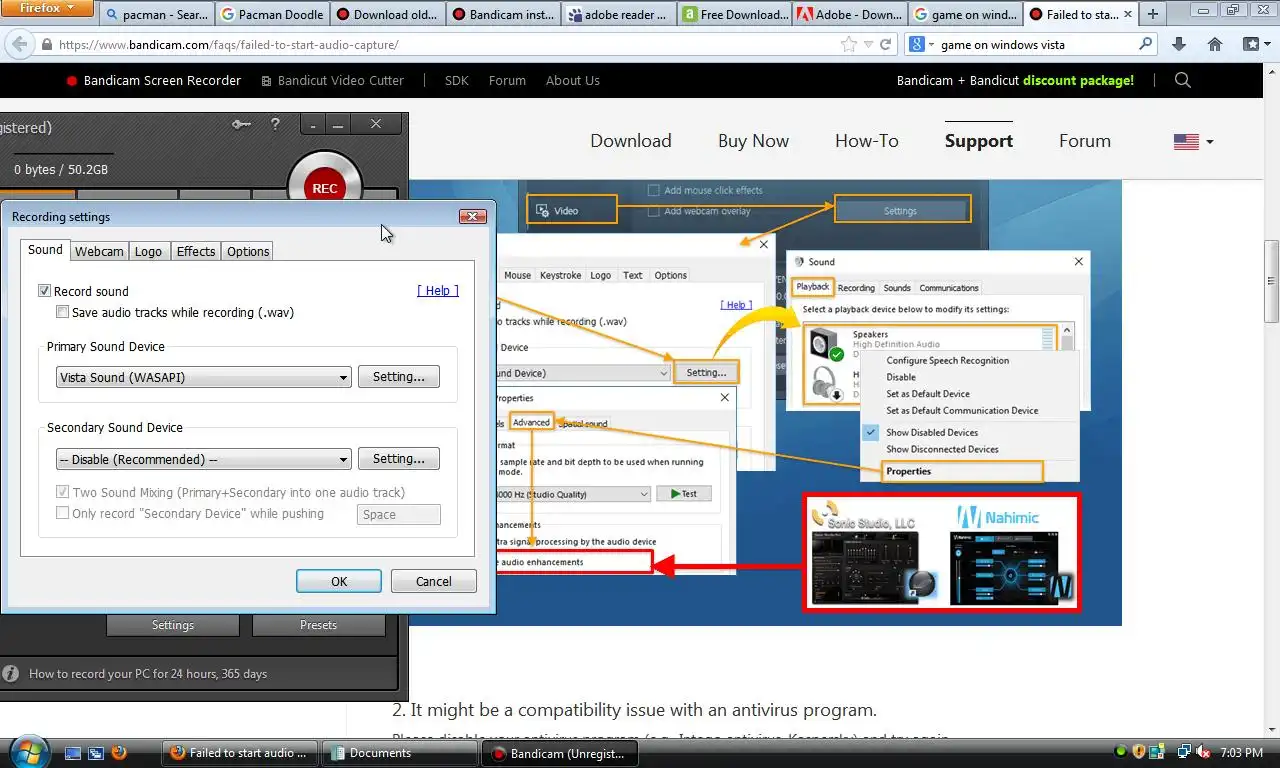Open the [ Help ] link in Recording settings
1280x768 pixels.
(x=438, y=290)
